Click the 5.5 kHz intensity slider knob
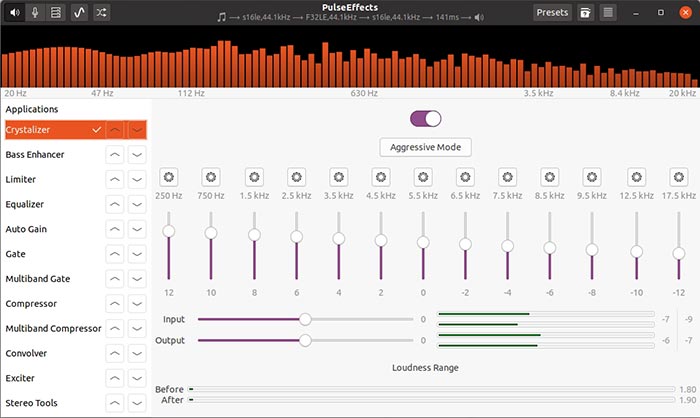The image size is (700, 418). [423, 242]
